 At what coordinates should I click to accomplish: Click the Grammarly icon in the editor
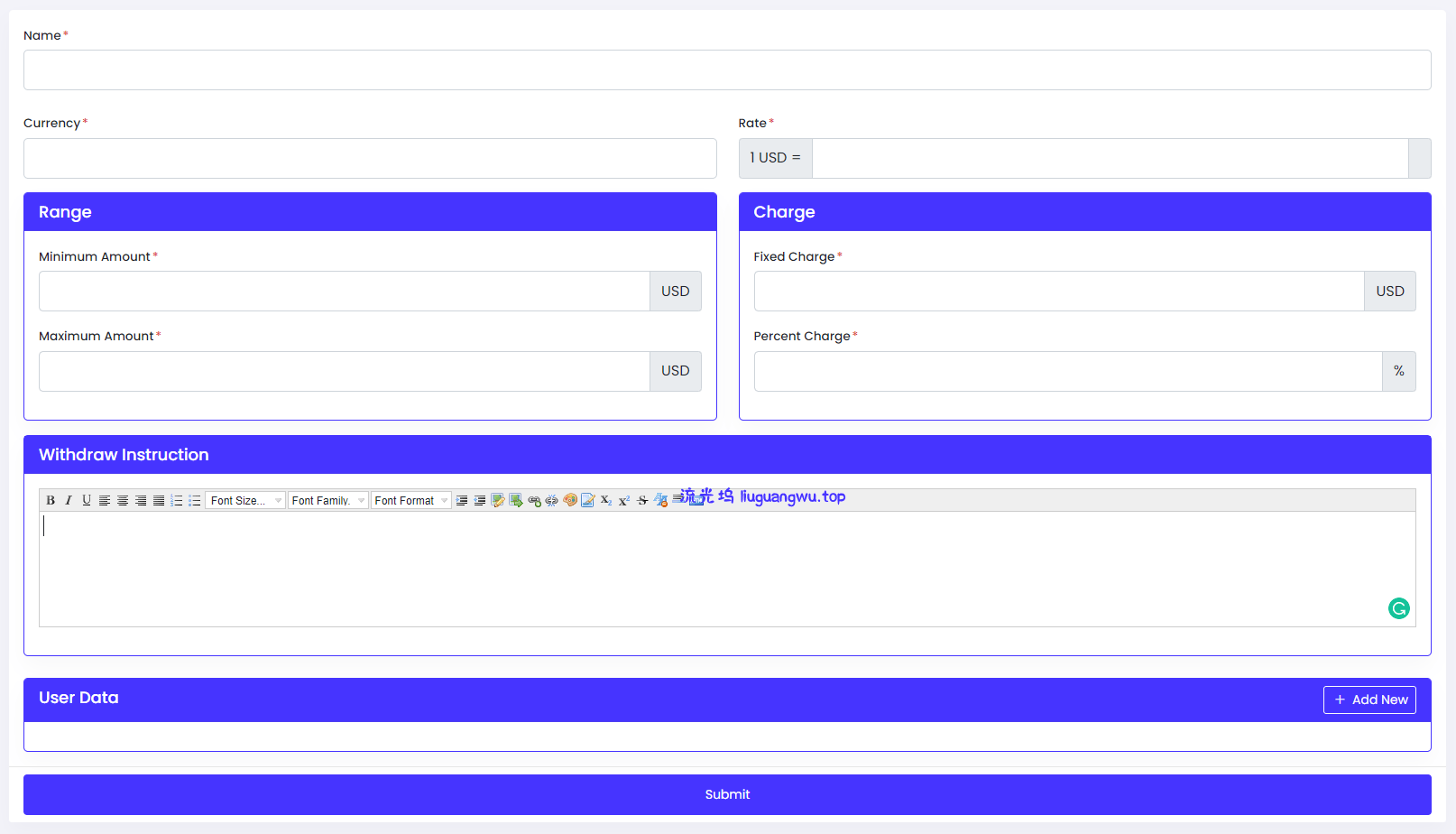(x=1398, y=608)
